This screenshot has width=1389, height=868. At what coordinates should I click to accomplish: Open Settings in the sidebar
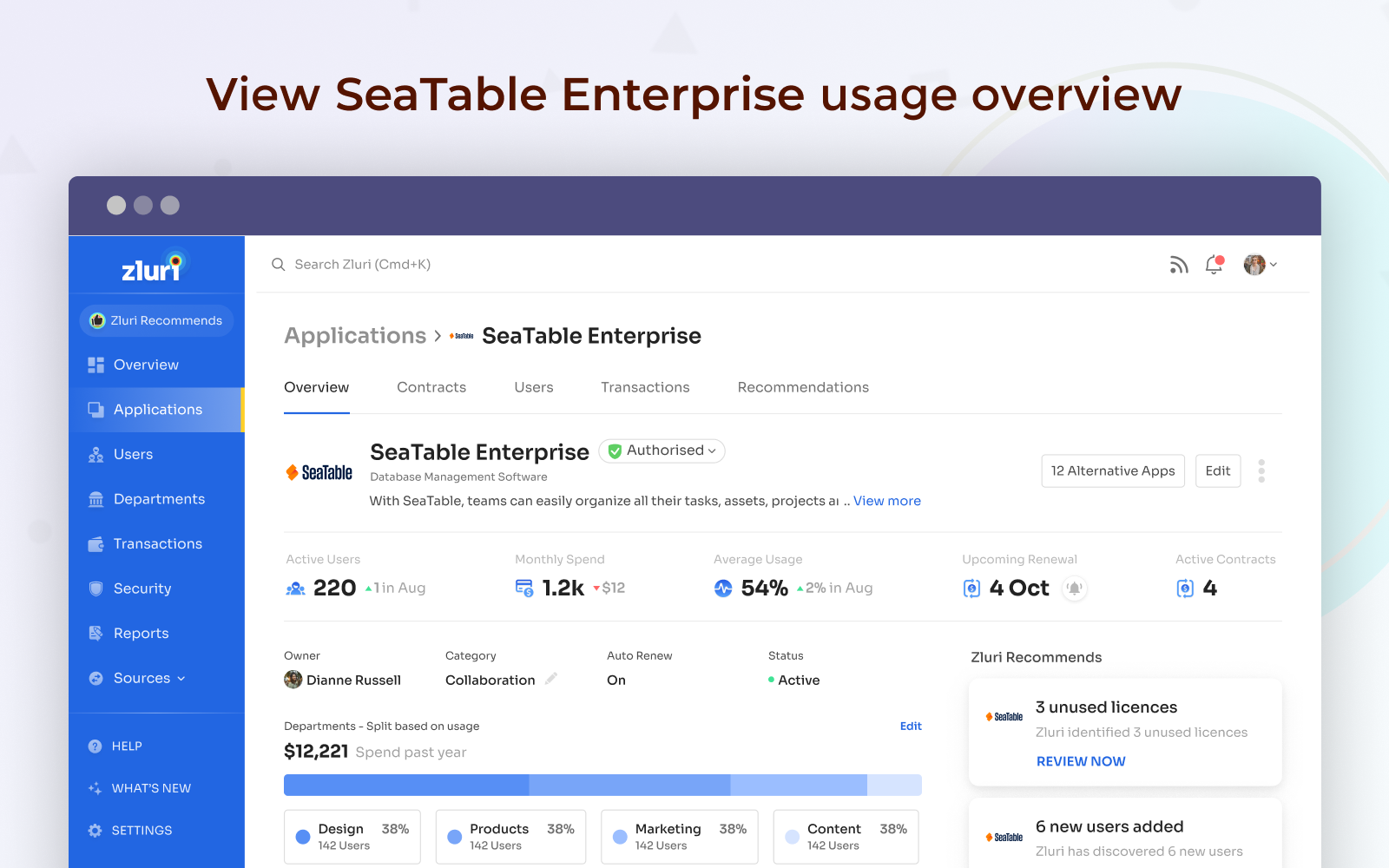tap(142, 831)
